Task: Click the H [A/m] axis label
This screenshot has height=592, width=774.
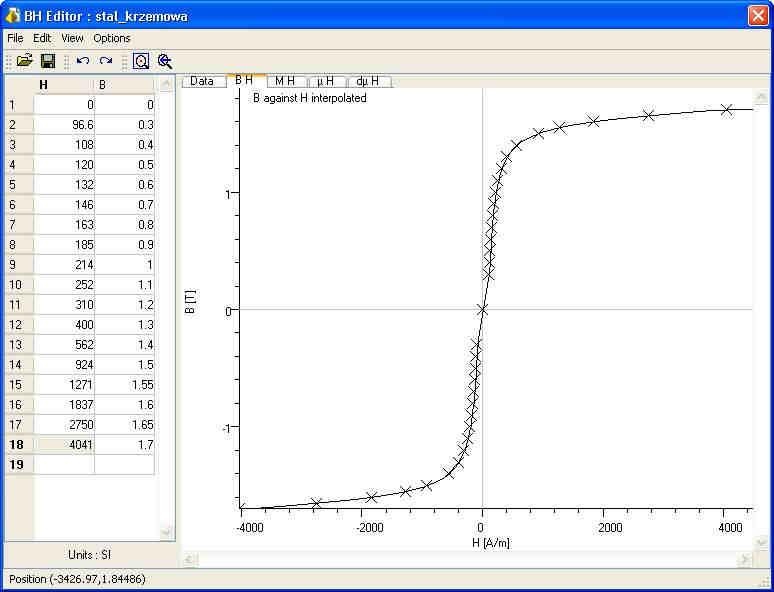Action: click(491, 543)
